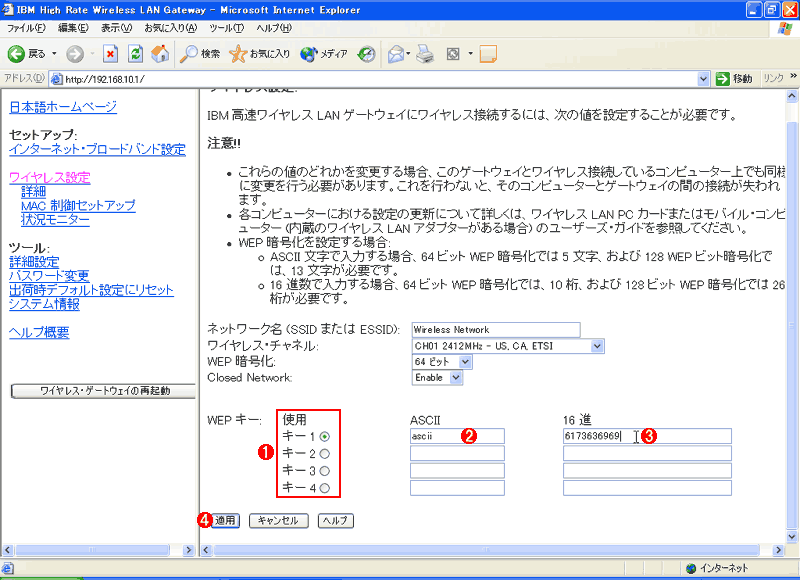The height and width of the screenshot is (580, 800).
Task: Open the ヘルプ(H) menu
Action: tap(274, 28)
